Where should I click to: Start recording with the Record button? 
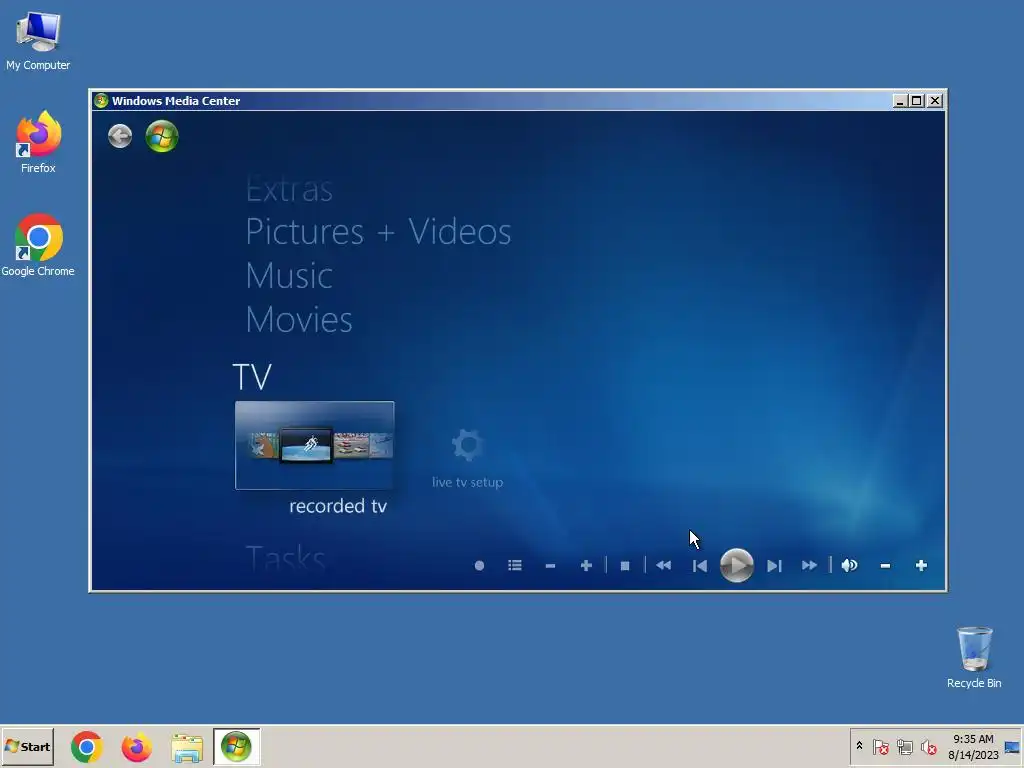(479, 566)
